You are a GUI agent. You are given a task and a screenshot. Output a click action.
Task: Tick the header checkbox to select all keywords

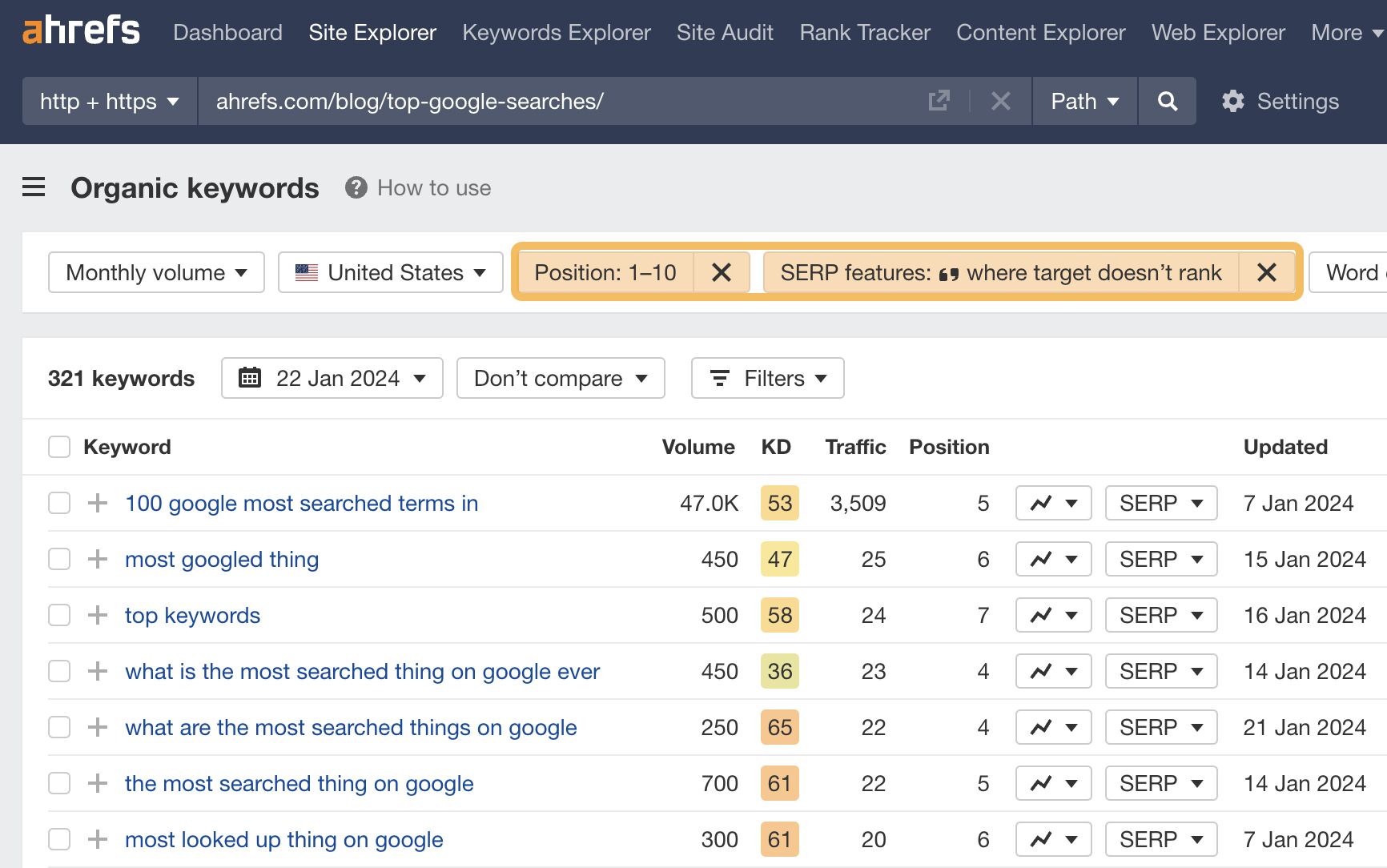[58, 447]
